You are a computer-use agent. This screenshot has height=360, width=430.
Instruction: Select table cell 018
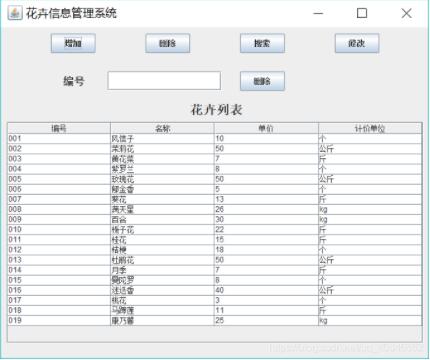(59, 310)
